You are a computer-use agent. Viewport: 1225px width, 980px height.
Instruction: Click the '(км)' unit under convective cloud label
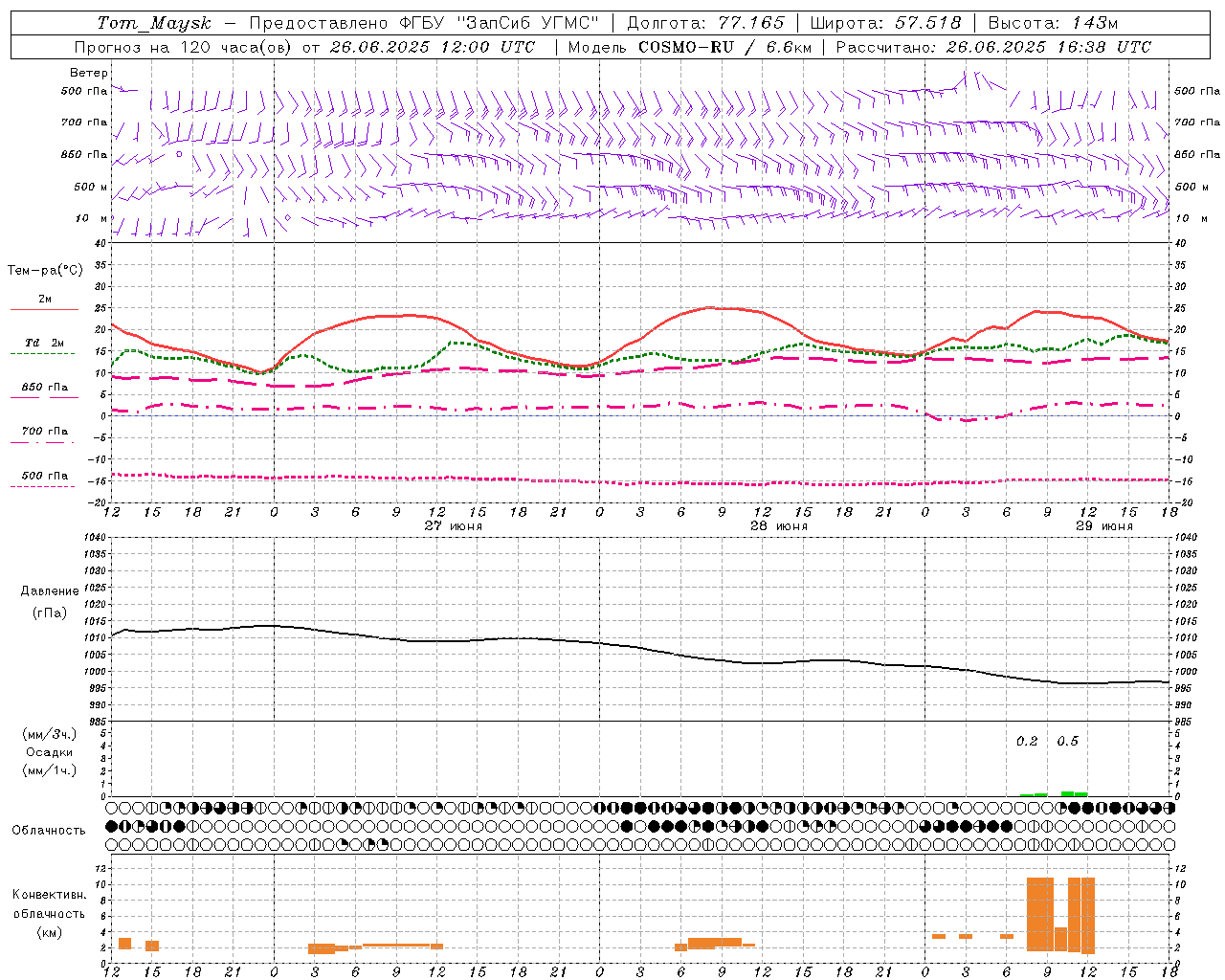49,933
